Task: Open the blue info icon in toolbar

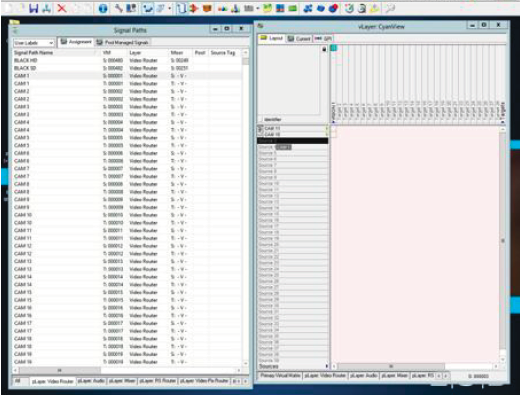Action: [103, 8]
